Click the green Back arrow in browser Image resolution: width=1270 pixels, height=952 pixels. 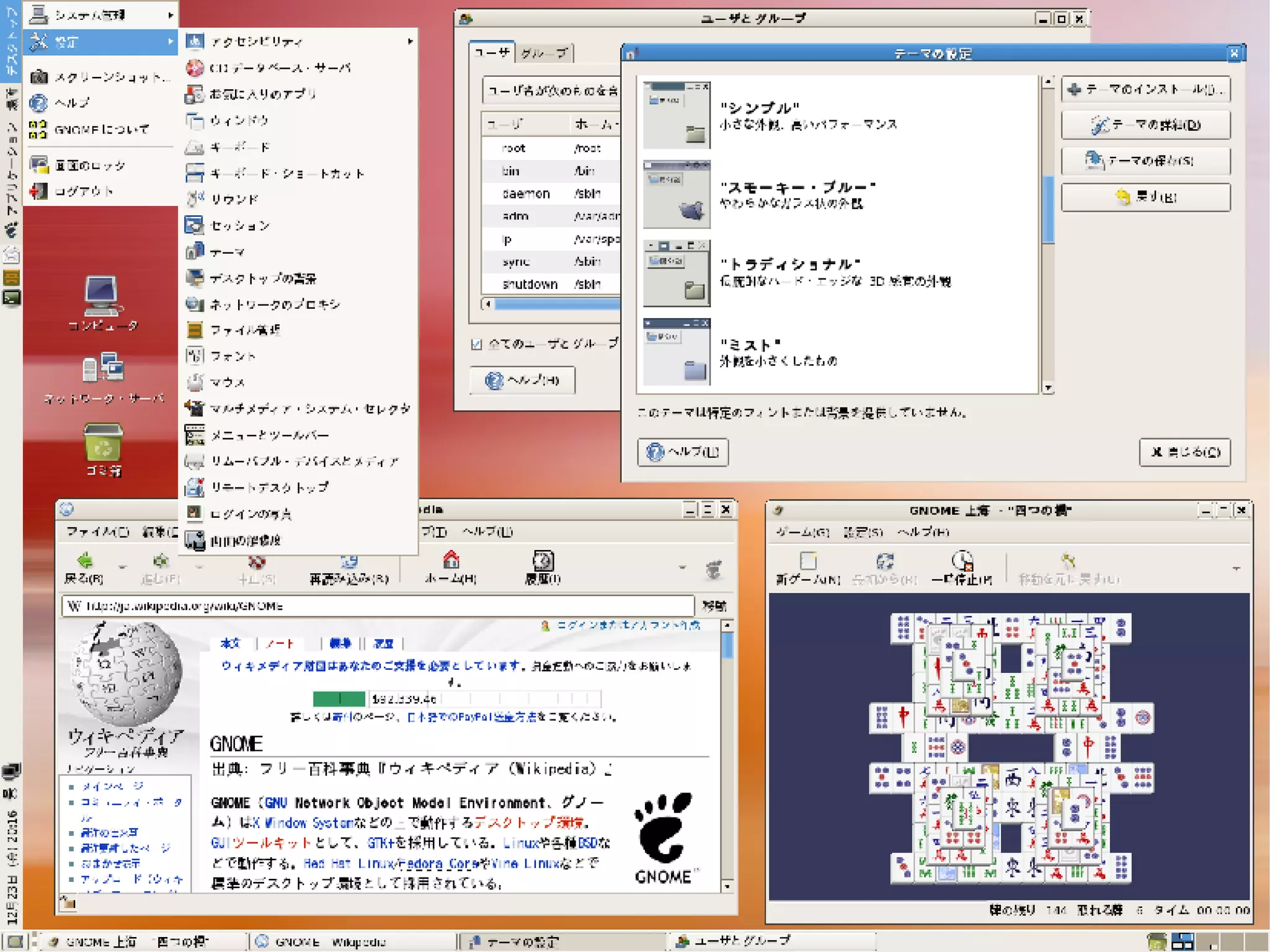85,561
